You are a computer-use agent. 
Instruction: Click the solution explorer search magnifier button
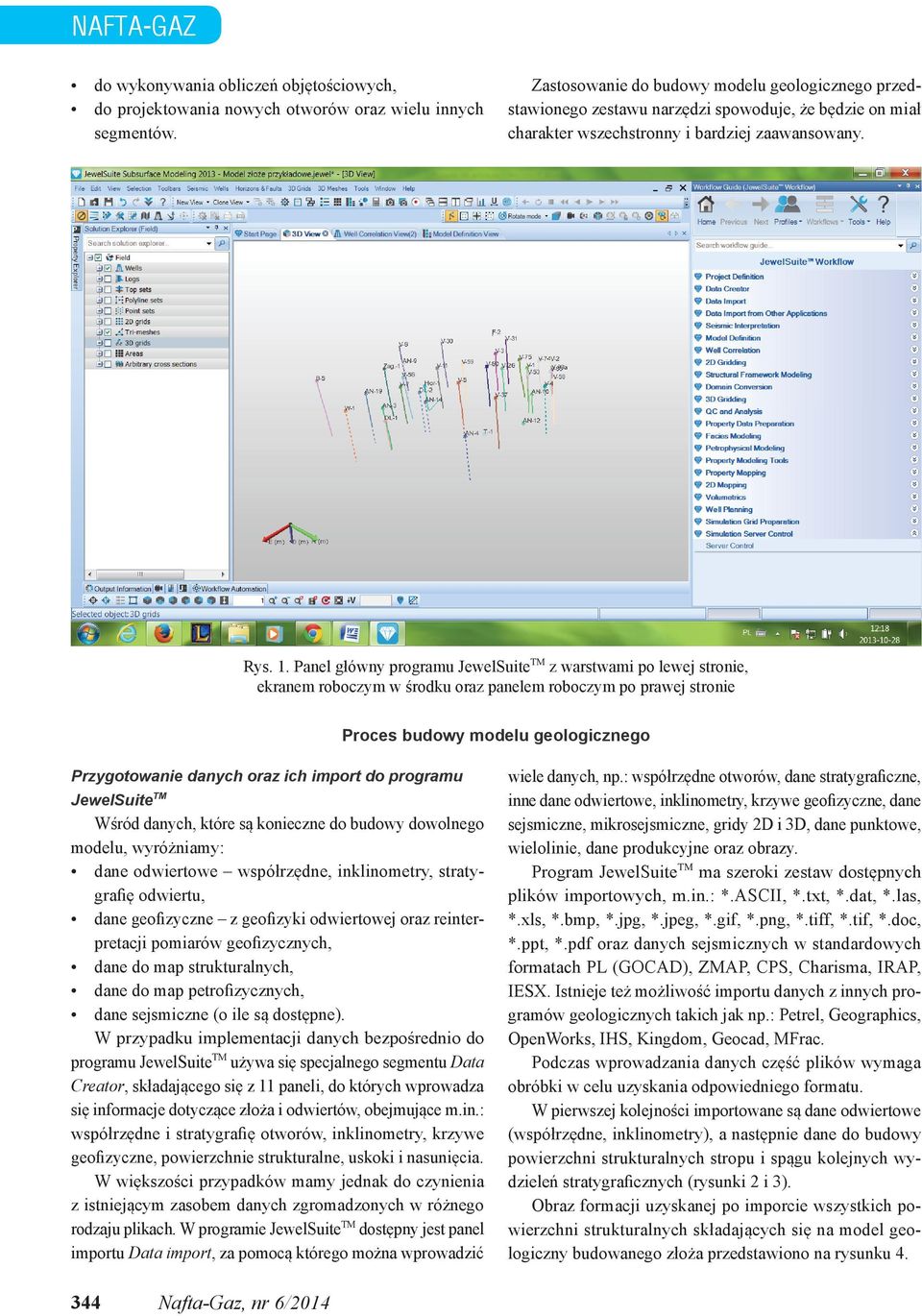(x=222, y=244)
